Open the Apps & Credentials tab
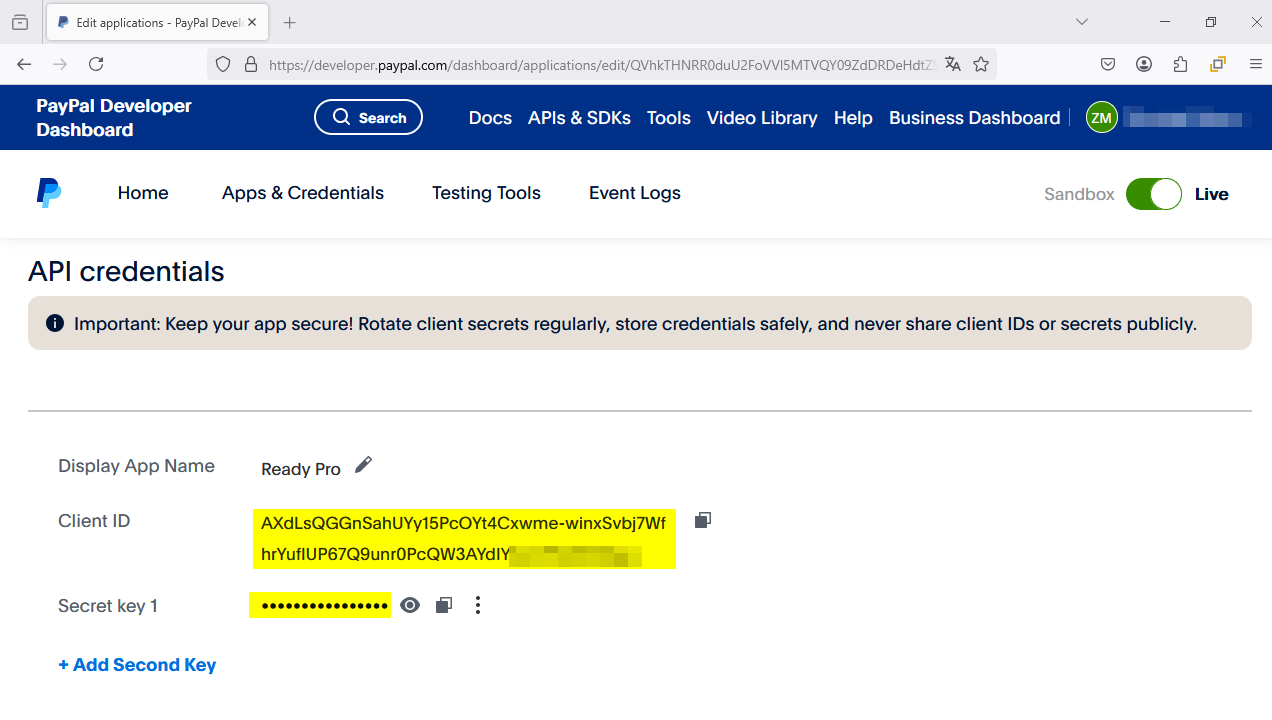 pos(303,193)
